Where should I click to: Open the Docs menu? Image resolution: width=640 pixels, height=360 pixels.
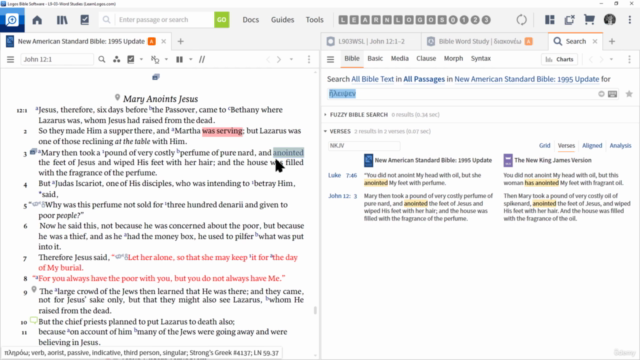[x=251, y=20]
